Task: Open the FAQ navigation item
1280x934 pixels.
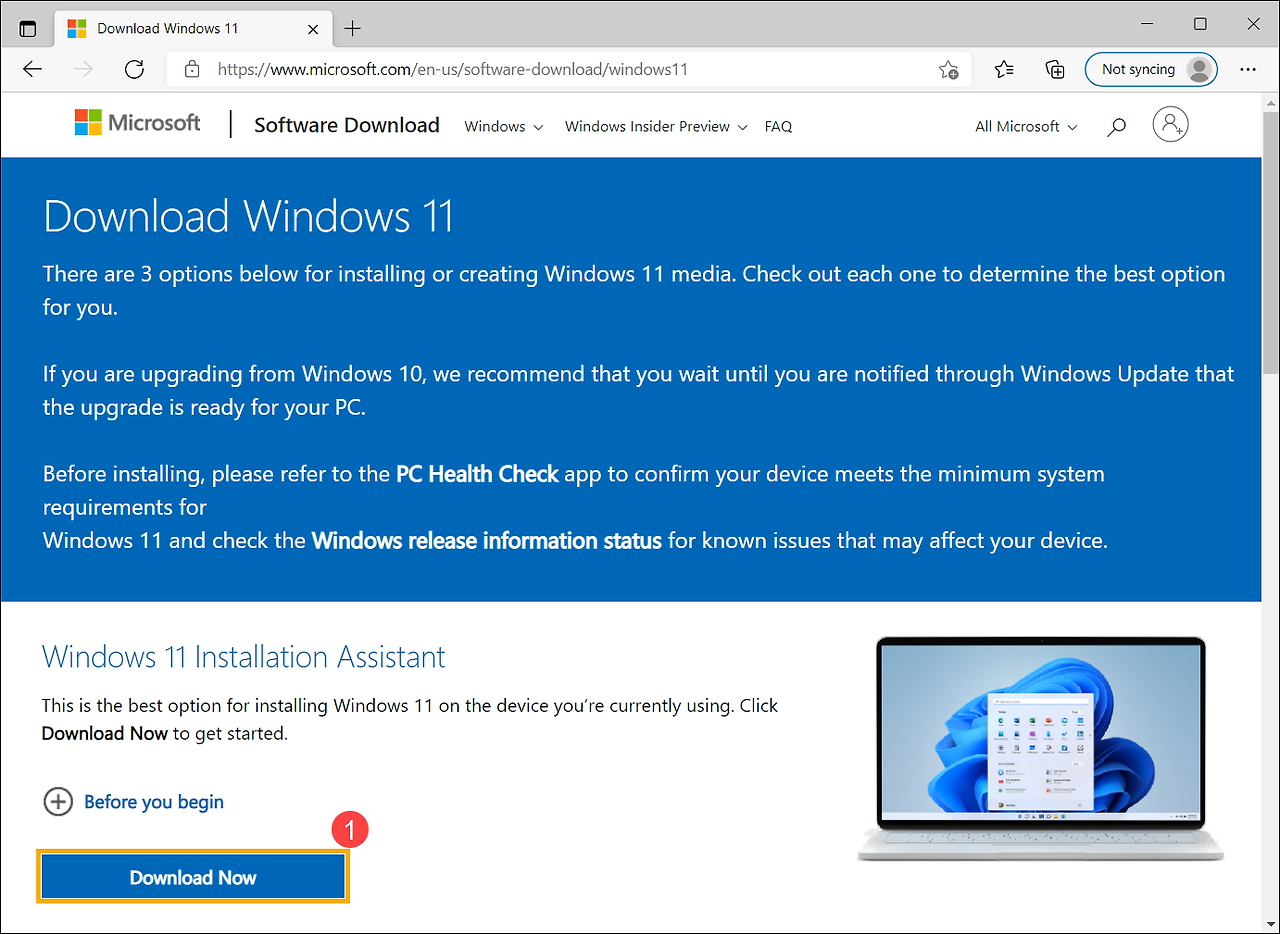Action: click(x=778, y=127)
